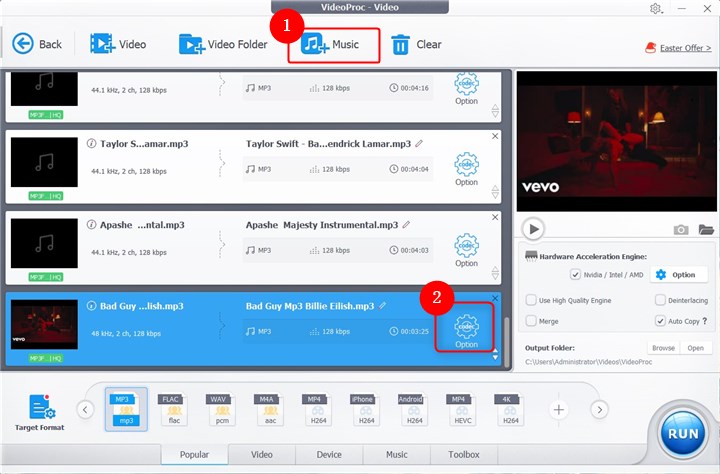Switch to the Popular tab

pos(194,454)
